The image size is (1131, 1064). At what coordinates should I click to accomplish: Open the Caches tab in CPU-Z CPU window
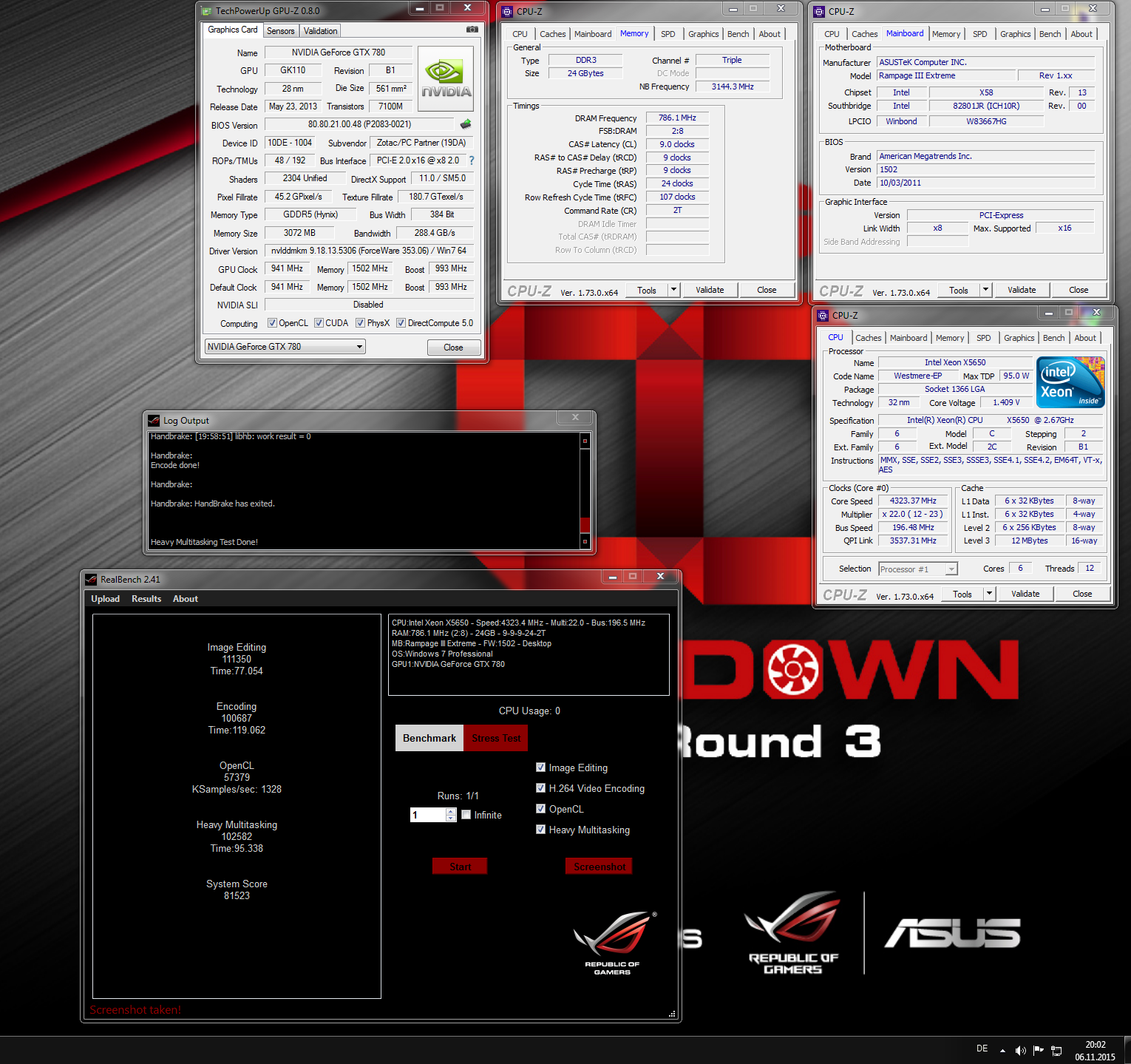pyautogui.click(x=869, y=338)
